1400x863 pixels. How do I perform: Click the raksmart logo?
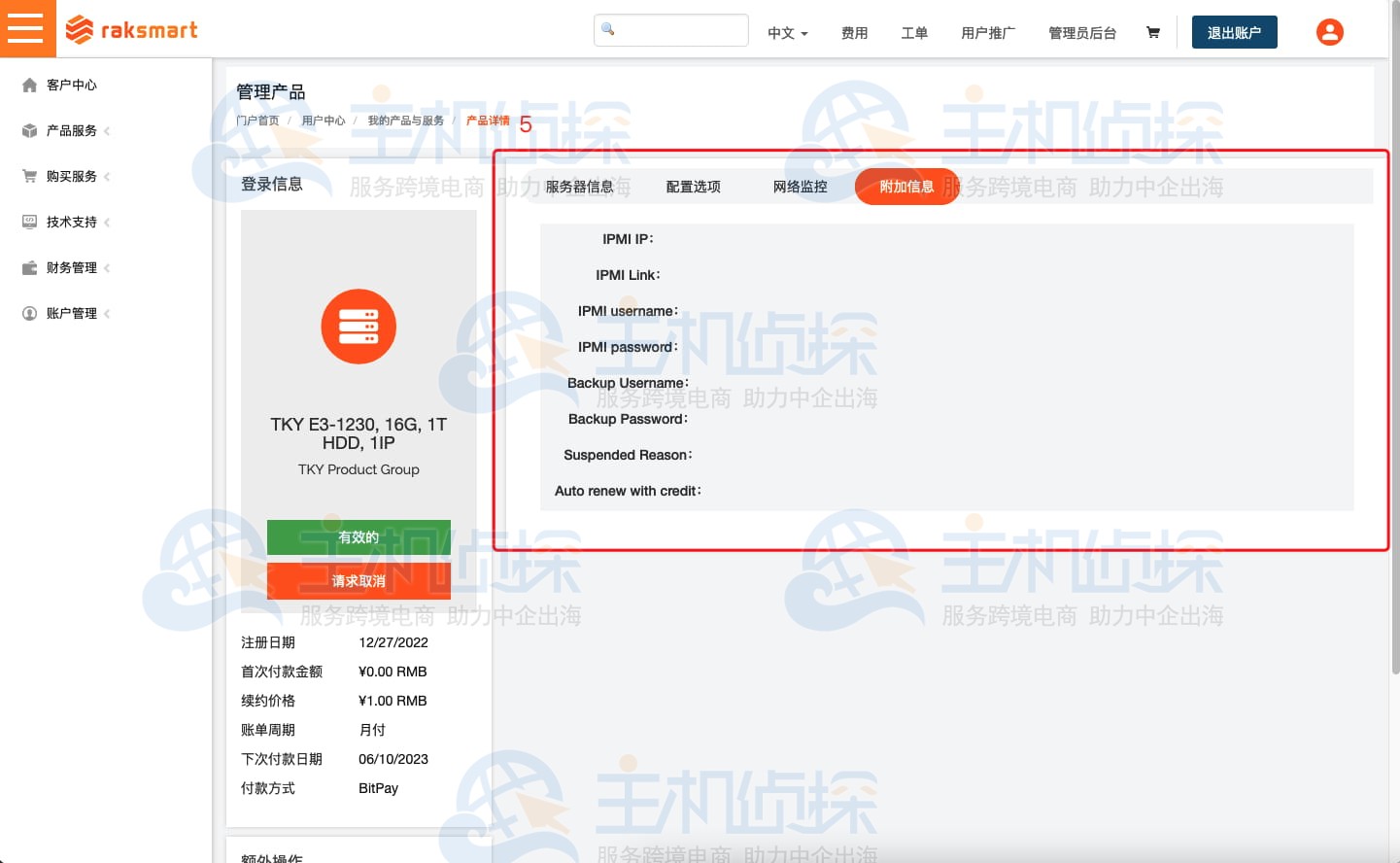tap(132, 29)
